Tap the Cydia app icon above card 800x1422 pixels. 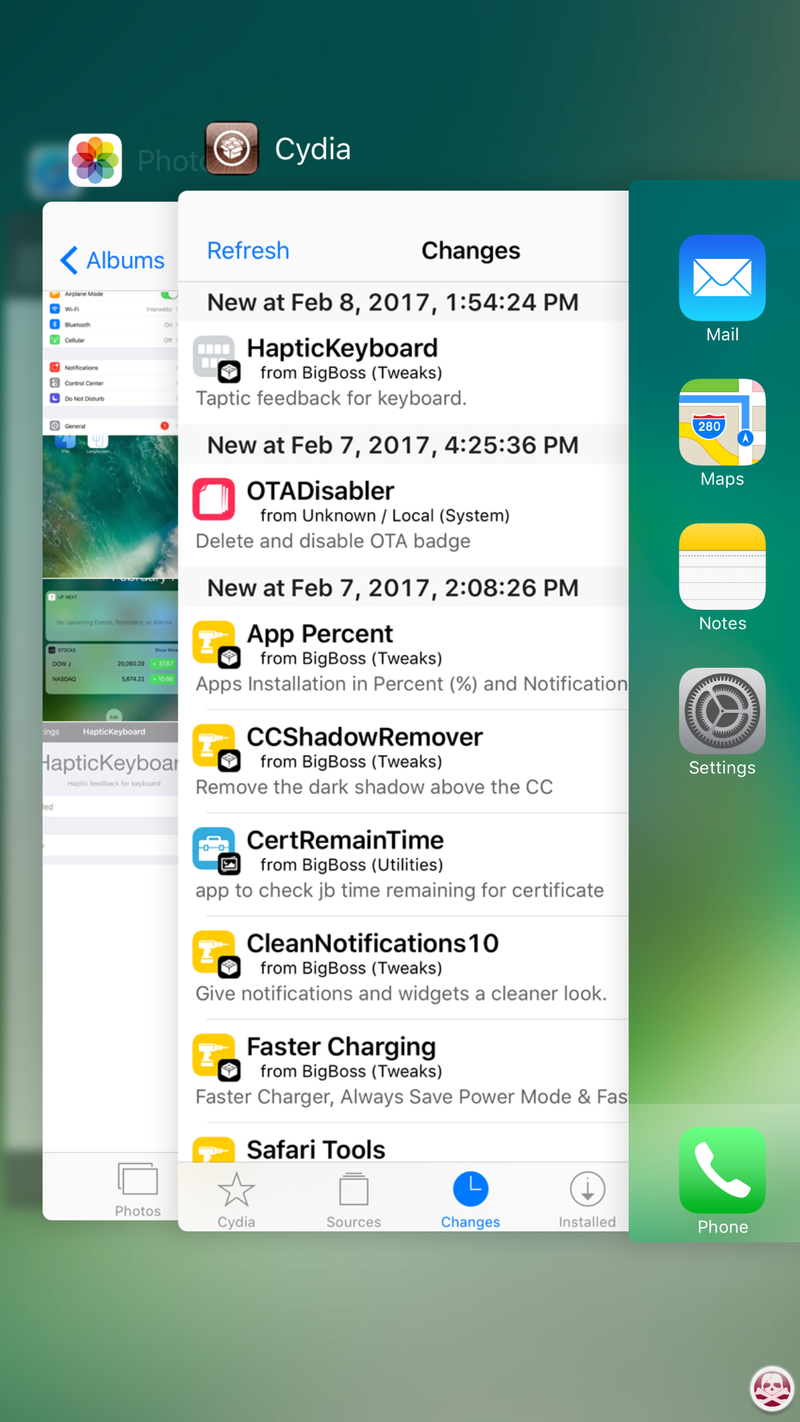click(x=232, y=149)
